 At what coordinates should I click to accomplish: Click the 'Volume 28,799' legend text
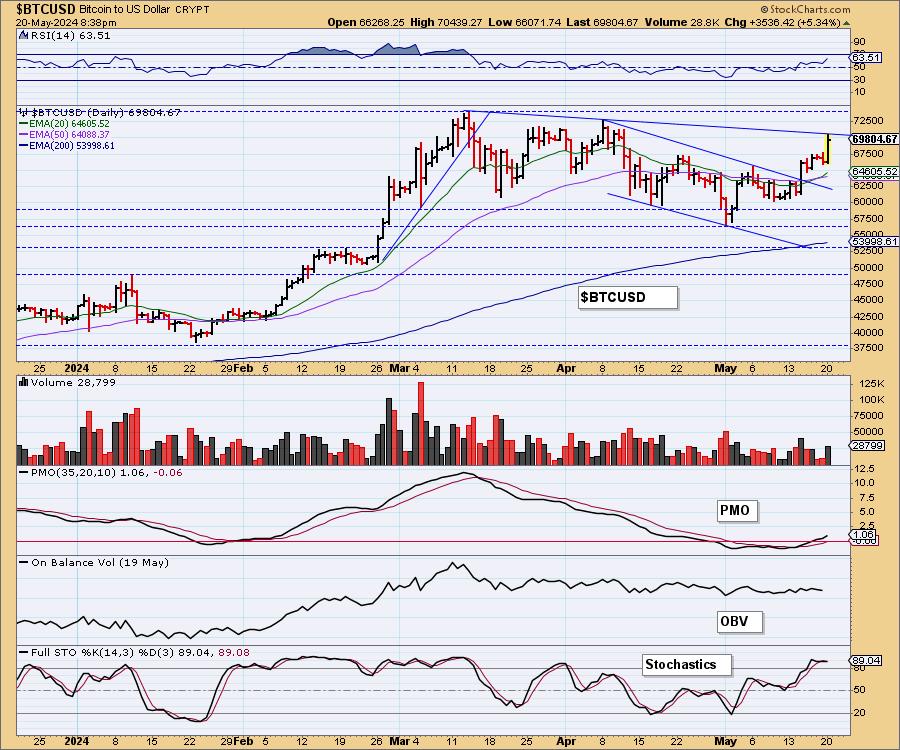click(73, 382)
